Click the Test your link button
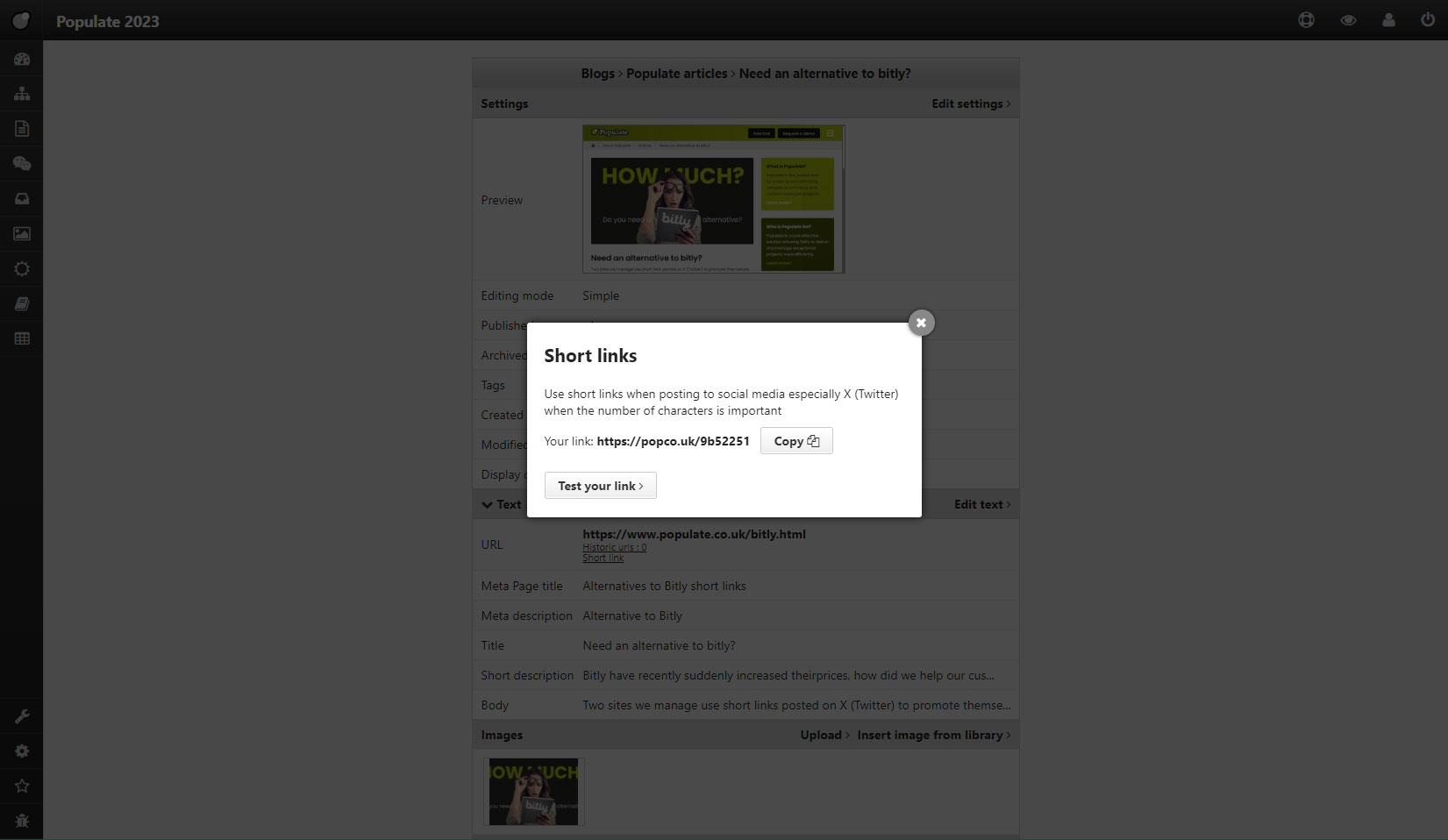 [x=601, y=486]
